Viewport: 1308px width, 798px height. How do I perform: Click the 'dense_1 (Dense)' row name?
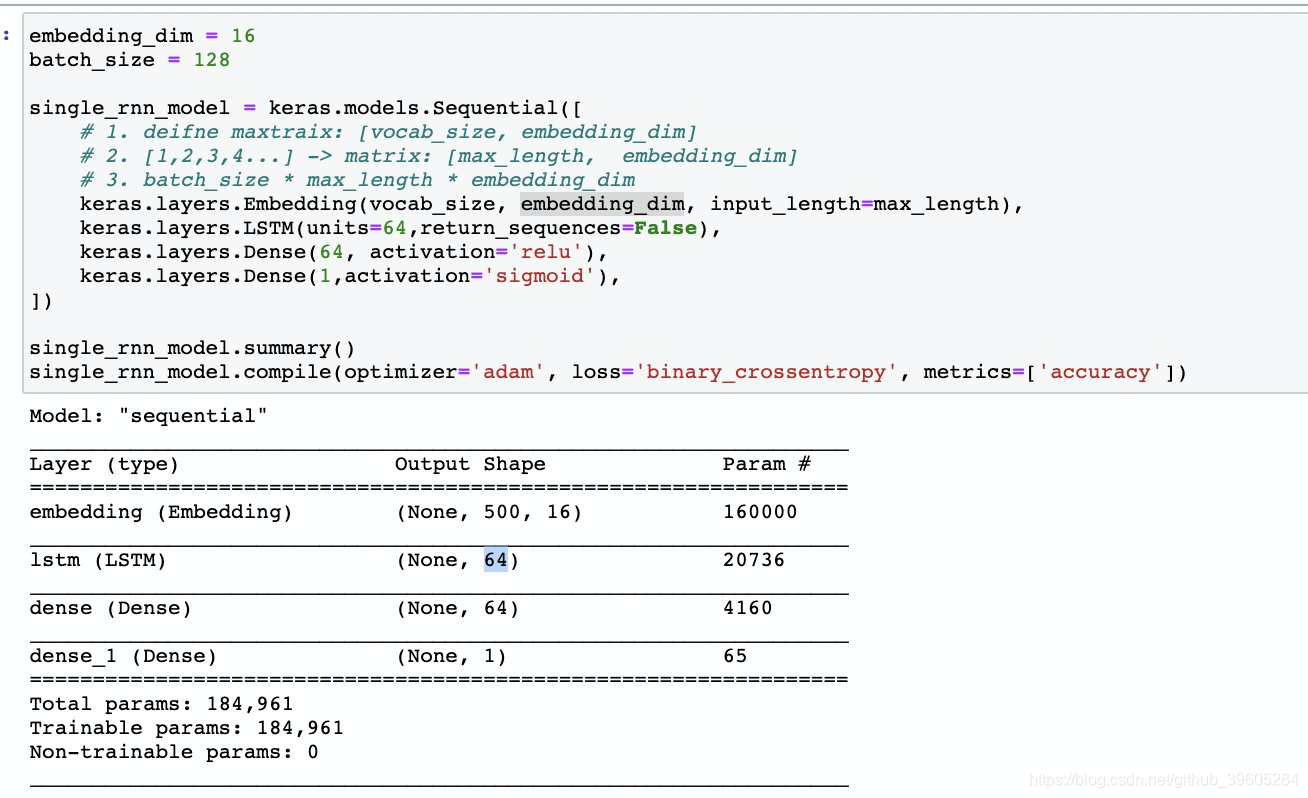tap(123, 656)
